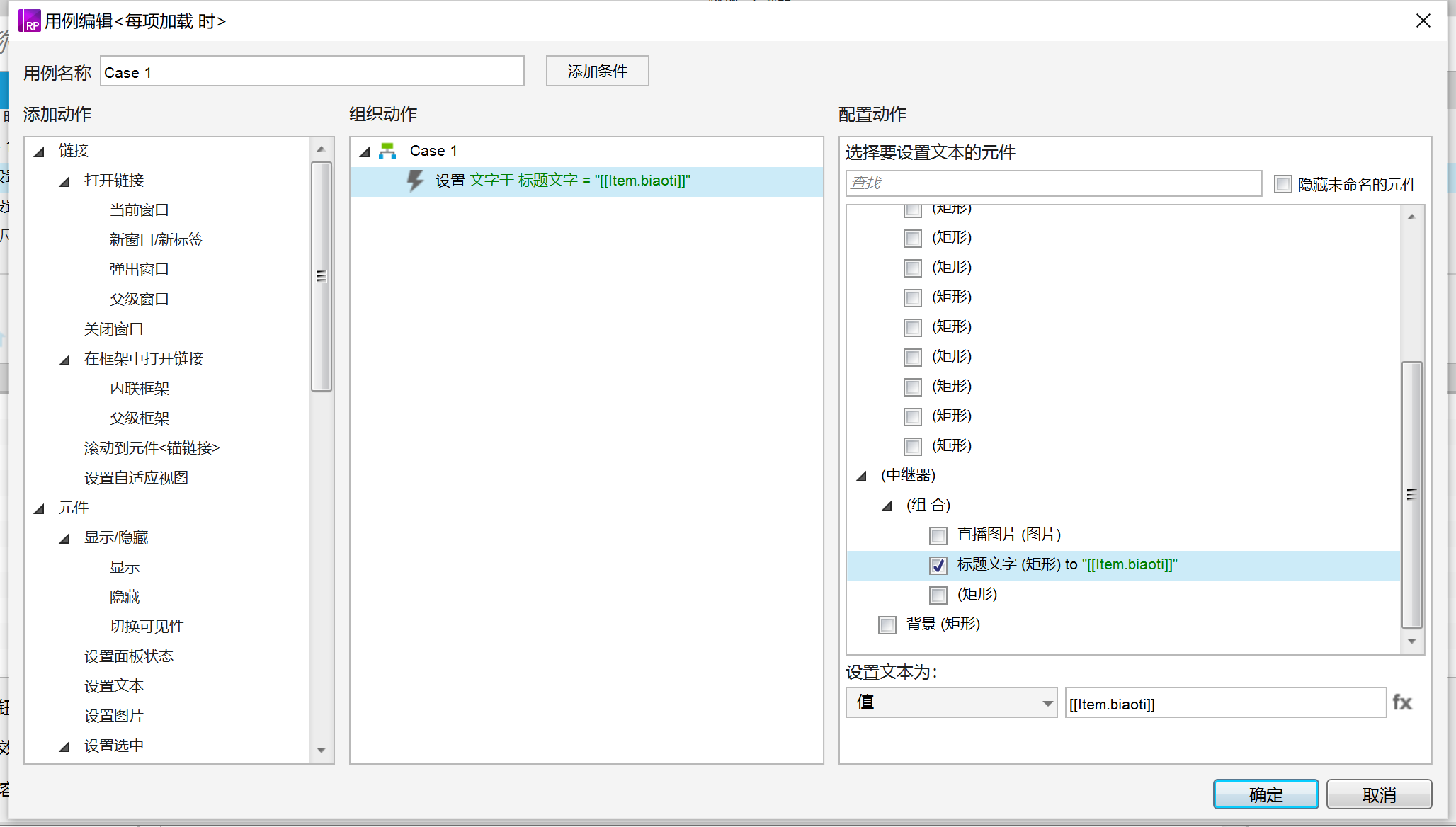
Task: Open the 值 dropdown
Action: point(951,702)
